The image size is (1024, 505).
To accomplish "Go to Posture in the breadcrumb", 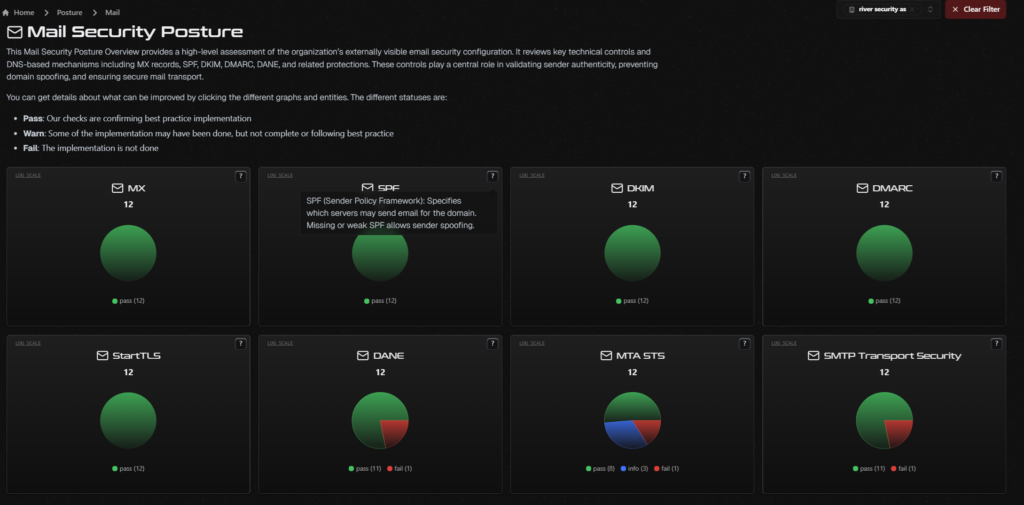I will [69, 12].
